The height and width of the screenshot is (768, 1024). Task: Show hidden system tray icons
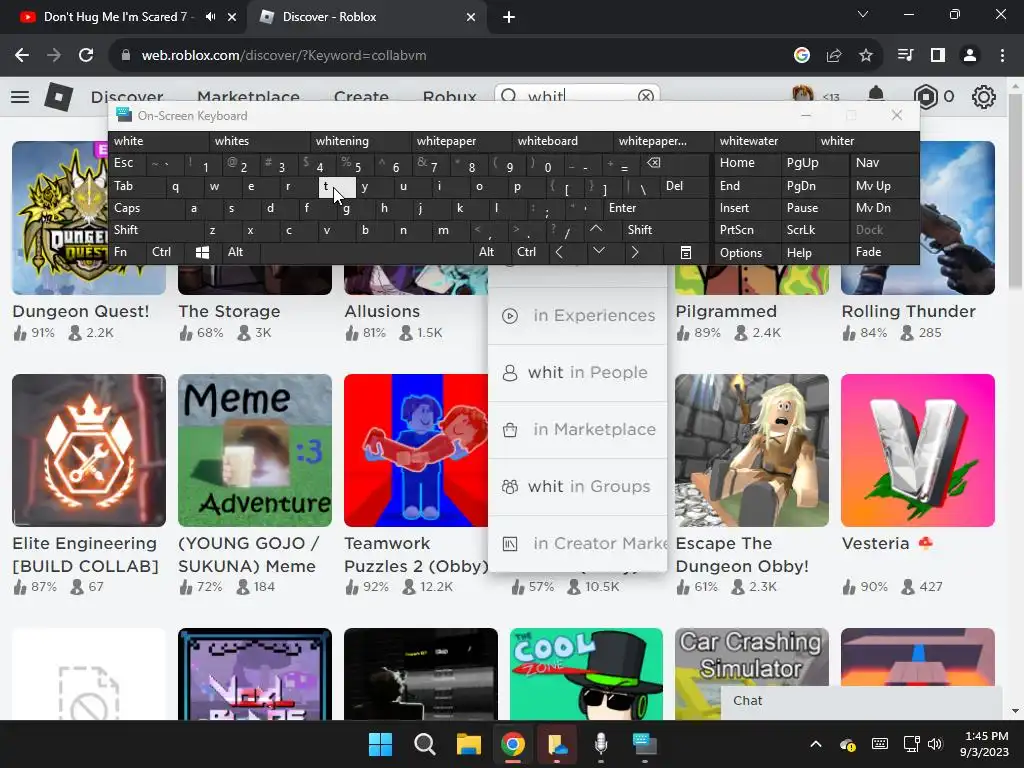[x=816, y=744]
